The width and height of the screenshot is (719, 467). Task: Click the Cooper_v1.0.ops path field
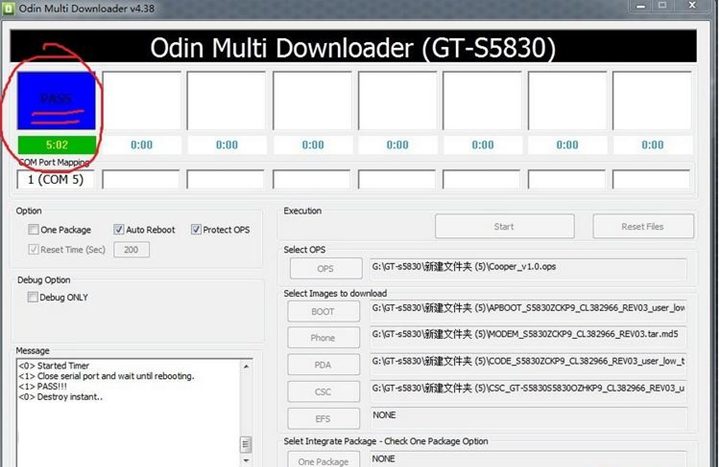tap(528, 268)
